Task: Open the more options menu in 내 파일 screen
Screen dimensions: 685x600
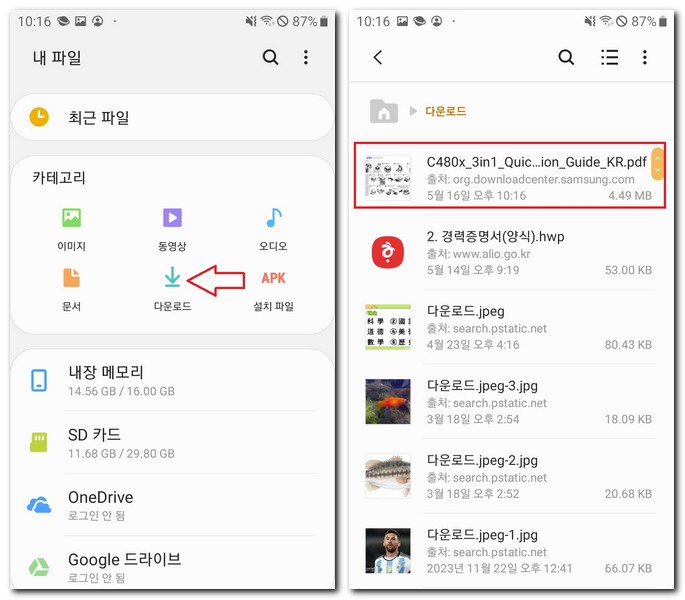Action: pos(305,57)
